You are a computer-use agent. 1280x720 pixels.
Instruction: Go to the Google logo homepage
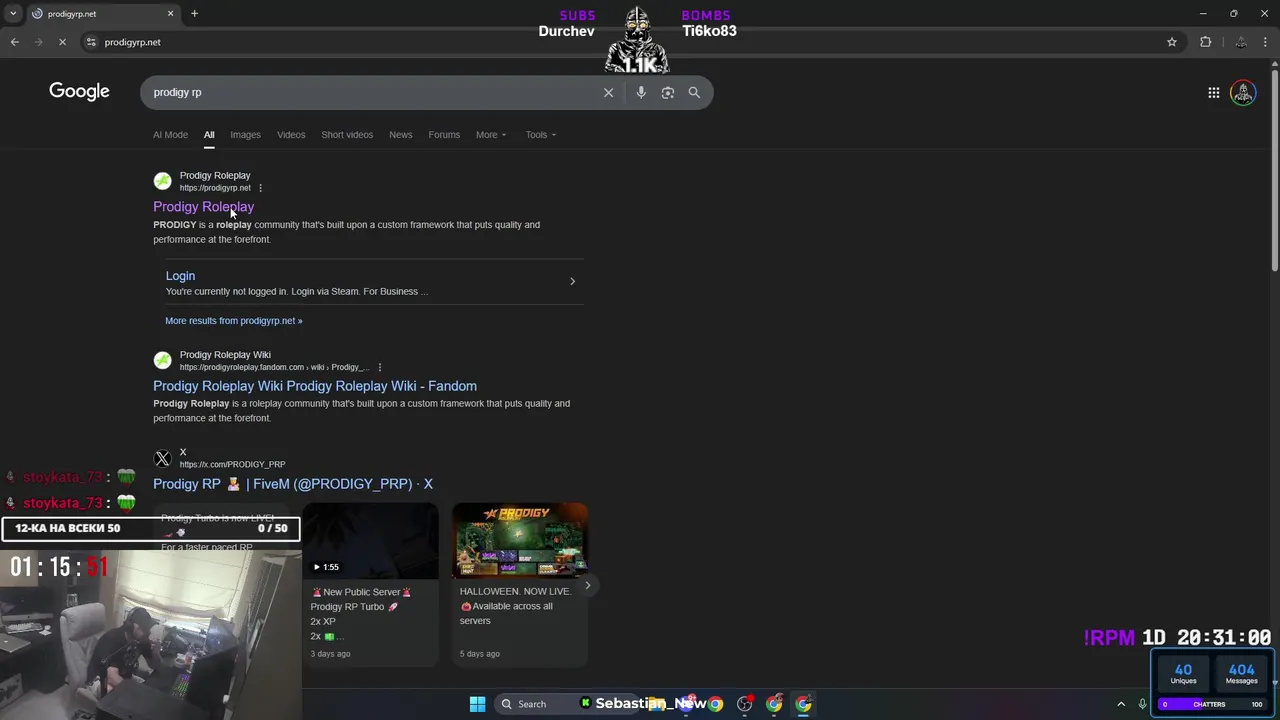[x=79, y=91]
